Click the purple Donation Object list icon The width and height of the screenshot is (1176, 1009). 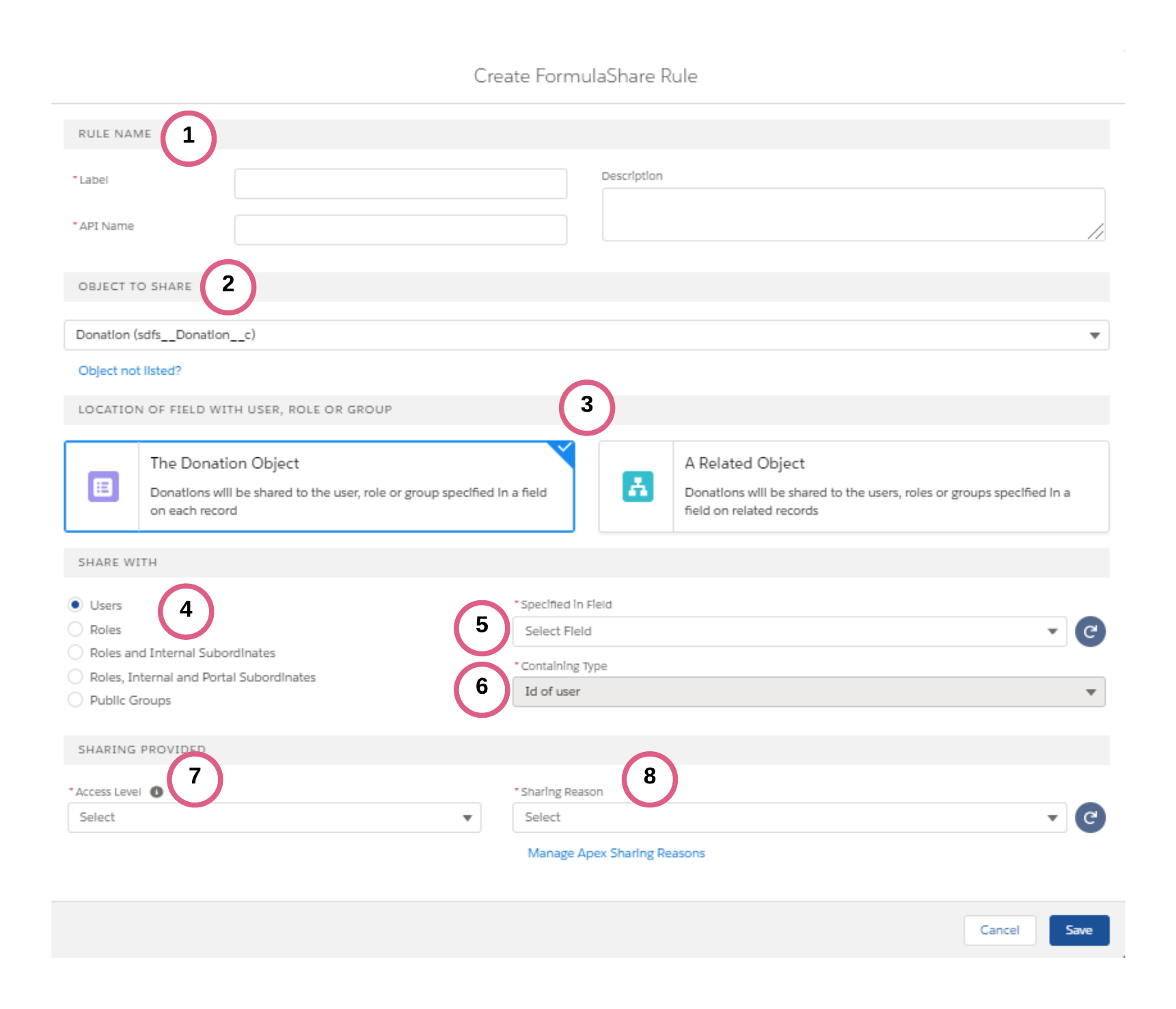[x=103, y=487]
